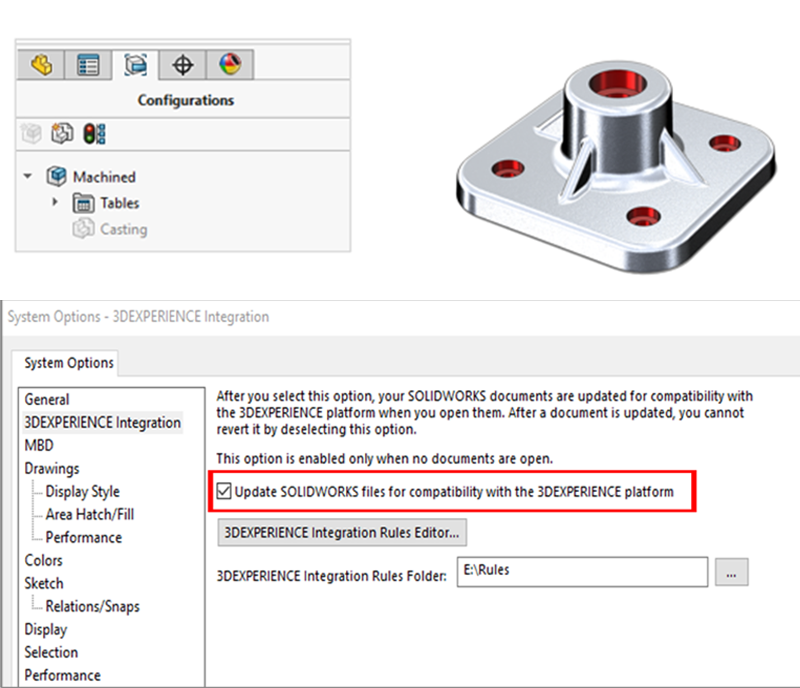Select Display Style under Drawings
Screen dimensions: 800x688
(83, 492)
